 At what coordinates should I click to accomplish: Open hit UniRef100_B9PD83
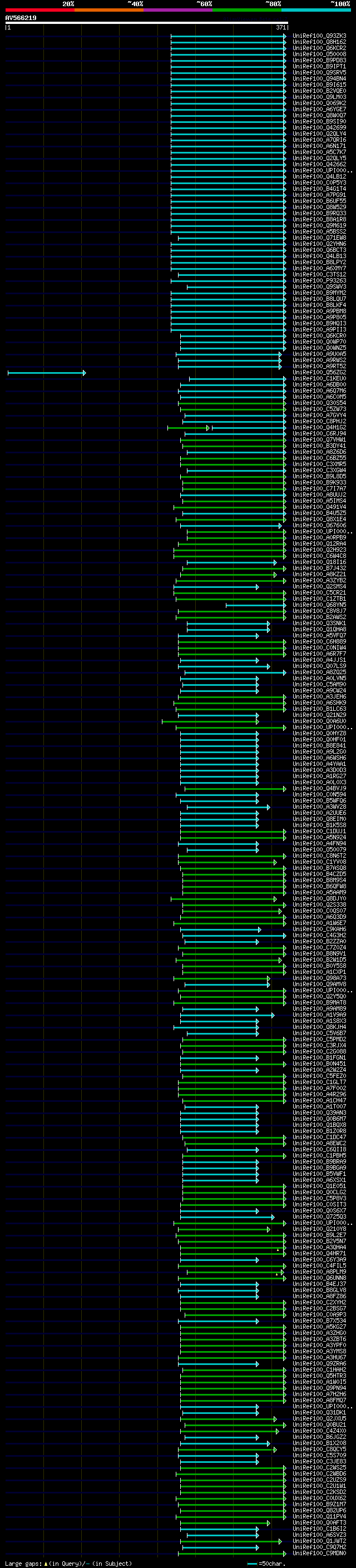319,60
